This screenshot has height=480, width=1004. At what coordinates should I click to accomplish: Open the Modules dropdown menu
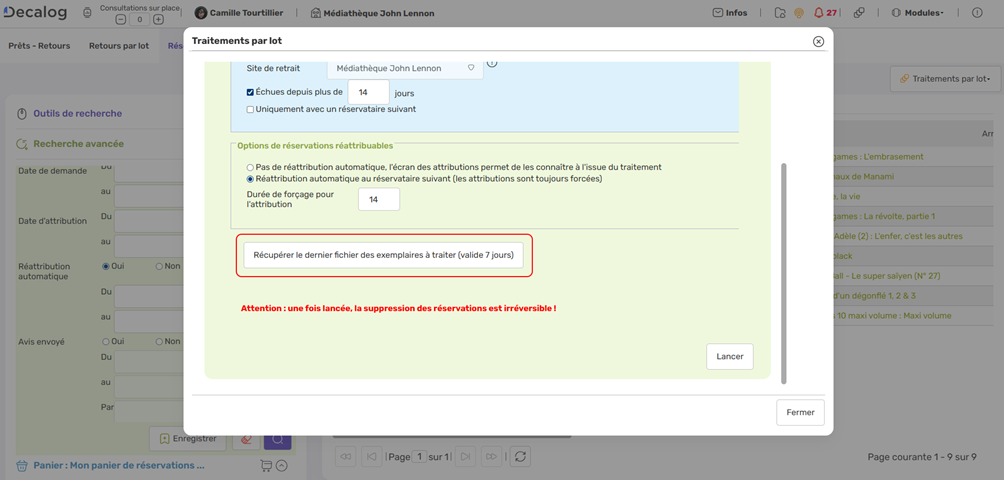point(917,13)
